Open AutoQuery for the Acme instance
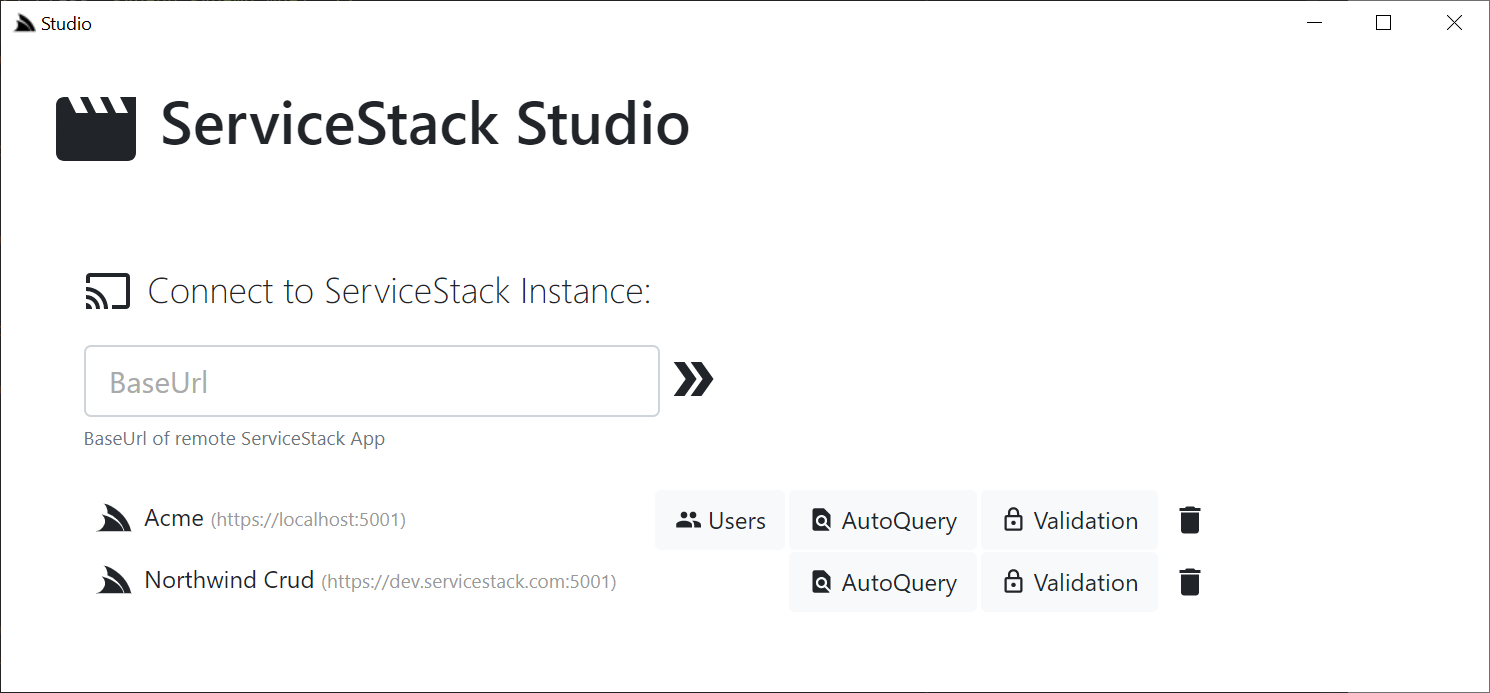 click(883, 520)
